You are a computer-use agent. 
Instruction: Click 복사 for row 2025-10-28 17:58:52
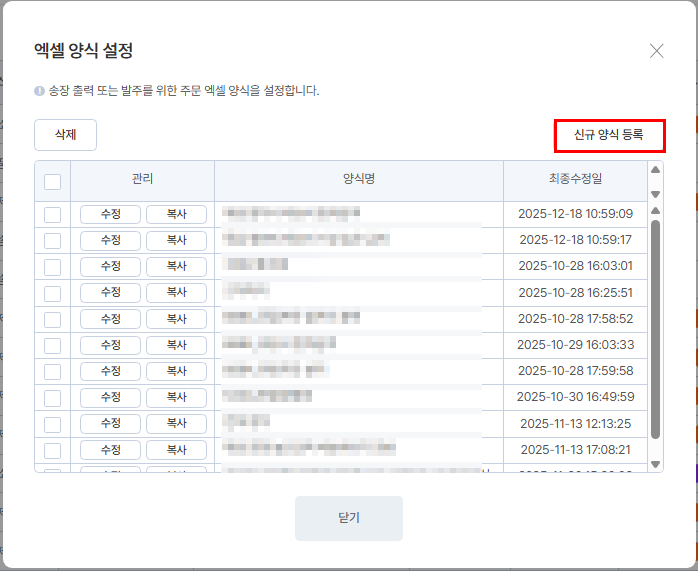(177, 319)
